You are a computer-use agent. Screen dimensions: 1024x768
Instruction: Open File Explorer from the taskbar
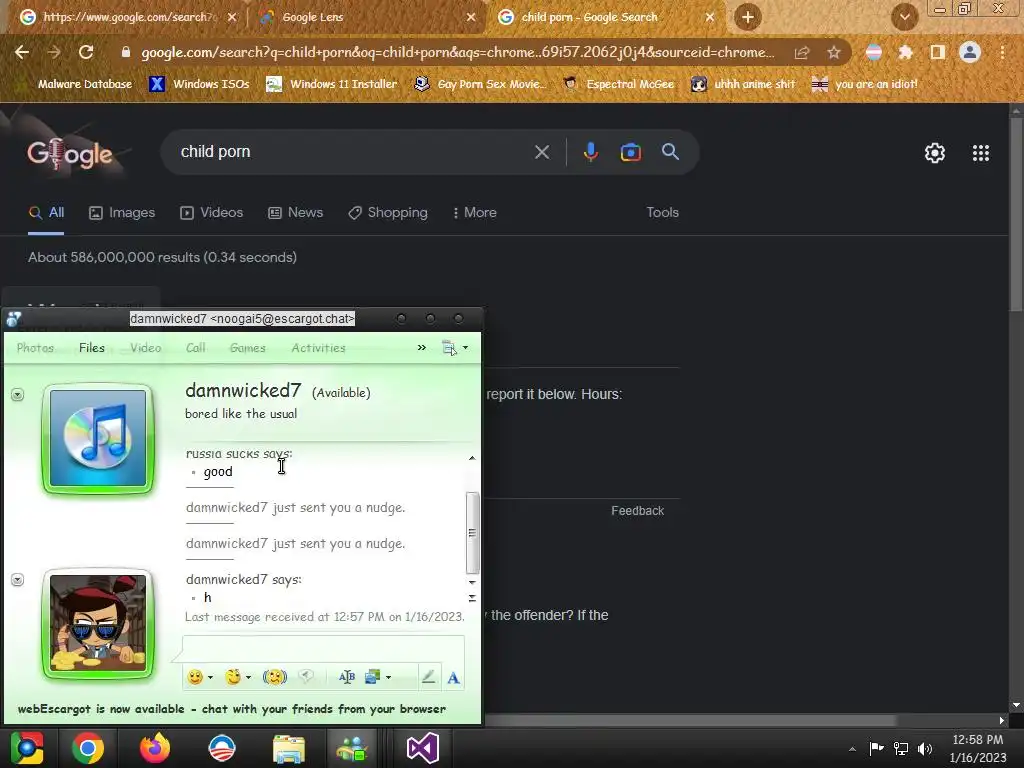(289, 748)
